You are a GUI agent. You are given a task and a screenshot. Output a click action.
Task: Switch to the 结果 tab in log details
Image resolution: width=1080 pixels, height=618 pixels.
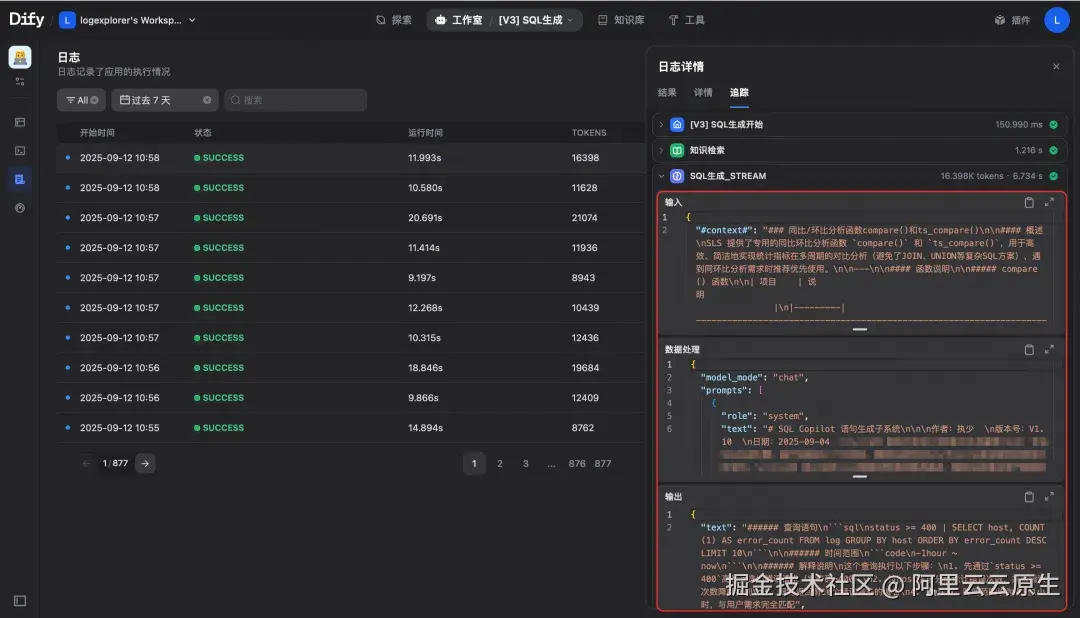coord(665,92)
